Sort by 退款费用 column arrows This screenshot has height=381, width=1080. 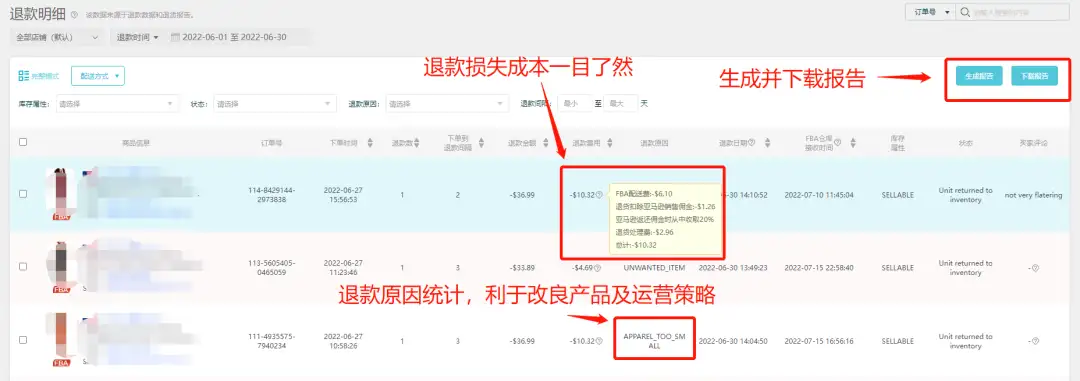point(610,143)
